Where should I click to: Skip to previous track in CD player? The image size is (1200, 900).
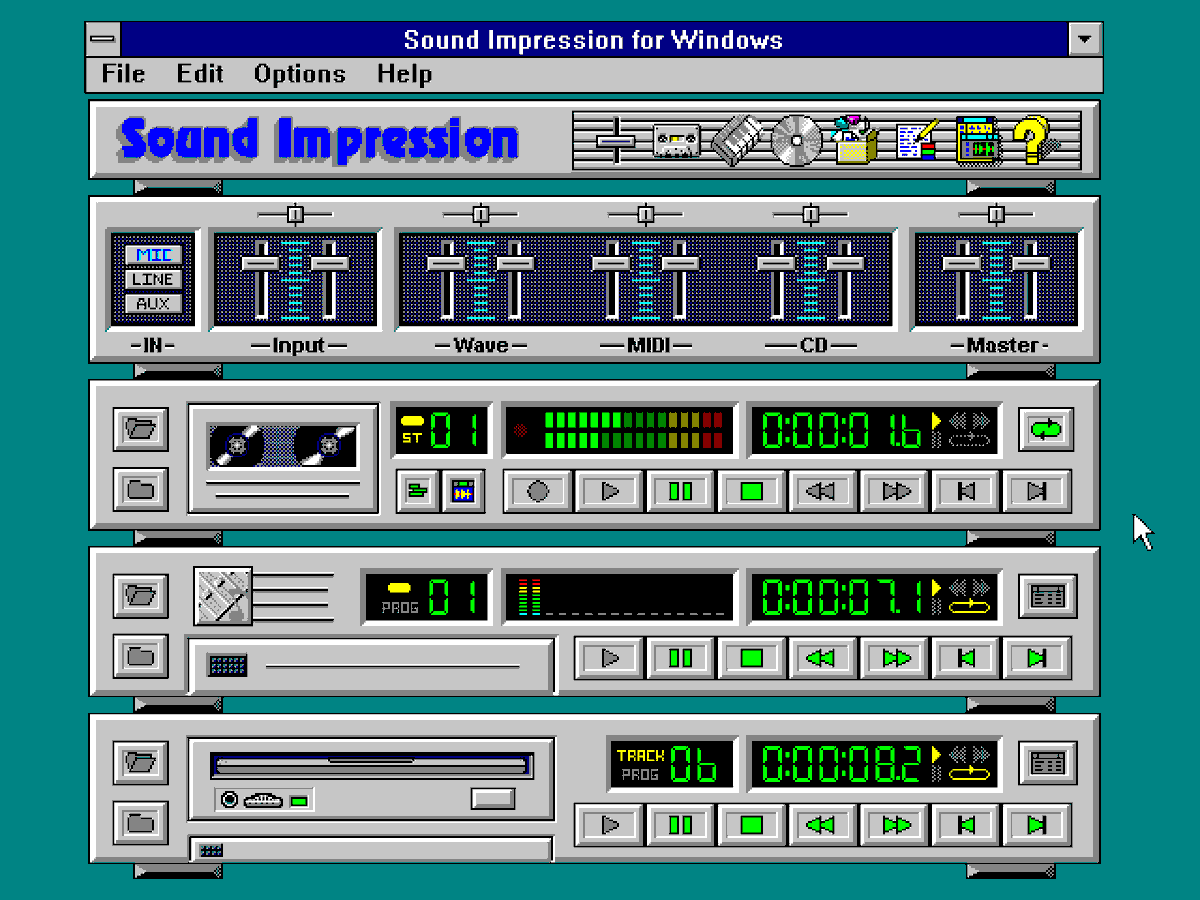(x=967, y=825)
